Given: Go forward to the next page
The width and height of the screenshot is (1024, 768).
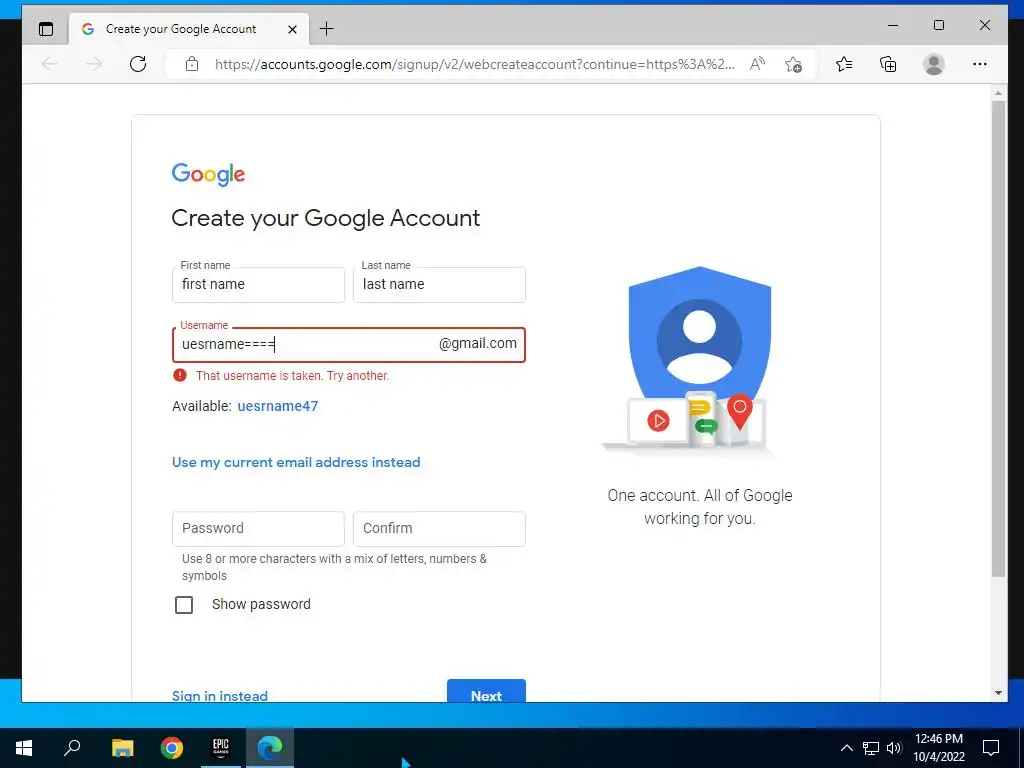Looking at the screenshot, I should click(94, 64).
